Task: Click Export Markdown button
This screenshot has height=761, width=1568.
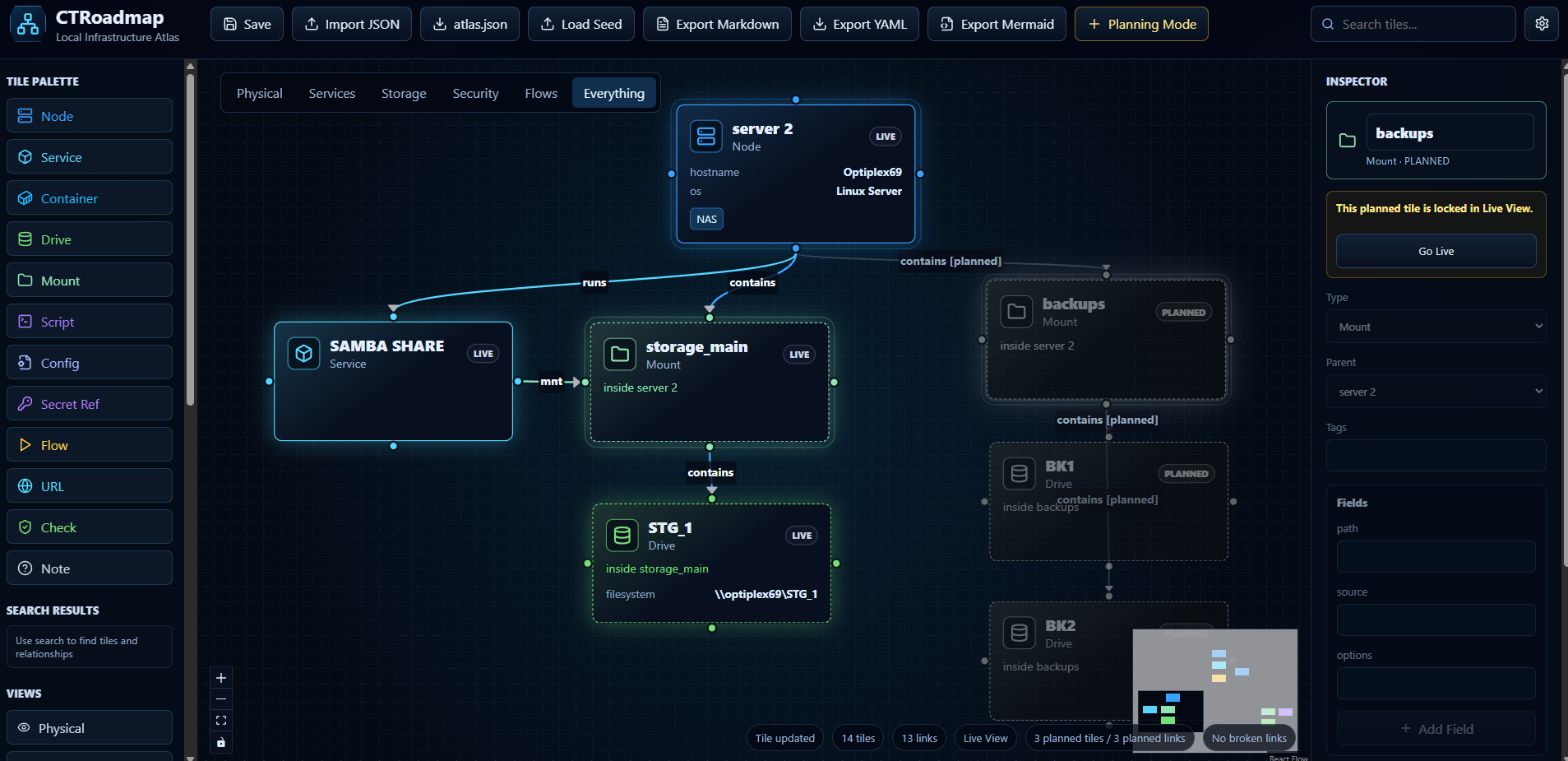Action: [717, 24]
